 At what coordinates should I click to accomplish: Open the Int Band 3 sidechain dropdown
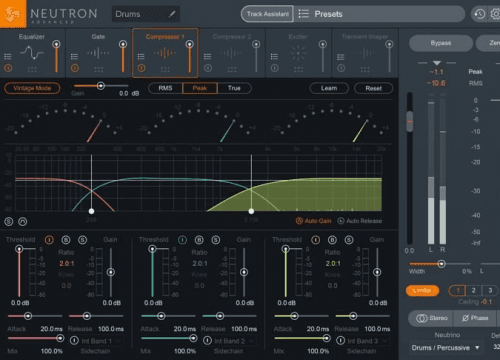pyautogui.click(x=367, y=341)
